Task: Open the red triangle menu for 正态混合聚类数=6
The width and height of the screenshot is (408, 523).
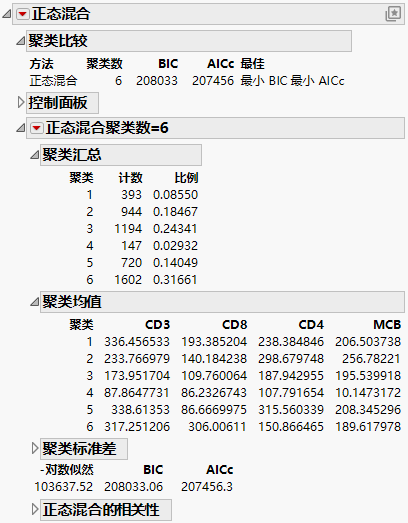Action: pyautogui.click(x=37, y=128)
